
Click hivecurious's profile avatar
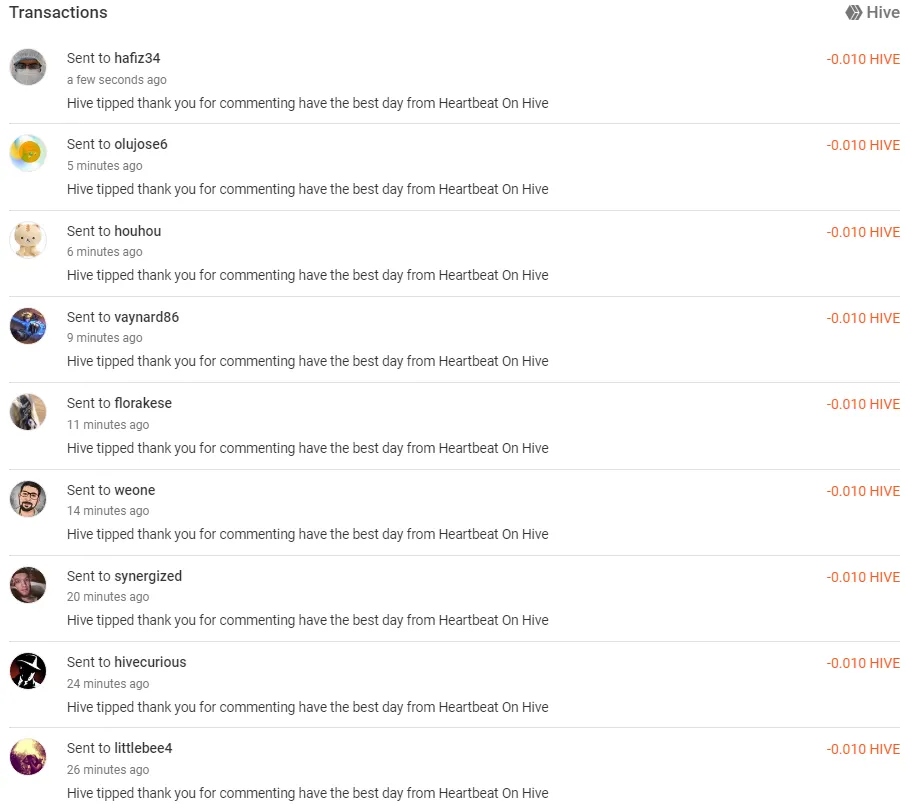[28, 671]
